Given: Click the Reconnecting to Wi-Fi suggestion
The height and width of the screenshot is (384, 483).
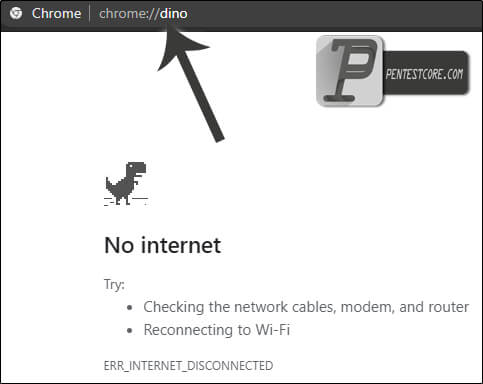Looking at the screenshot, I should [217, 330].
